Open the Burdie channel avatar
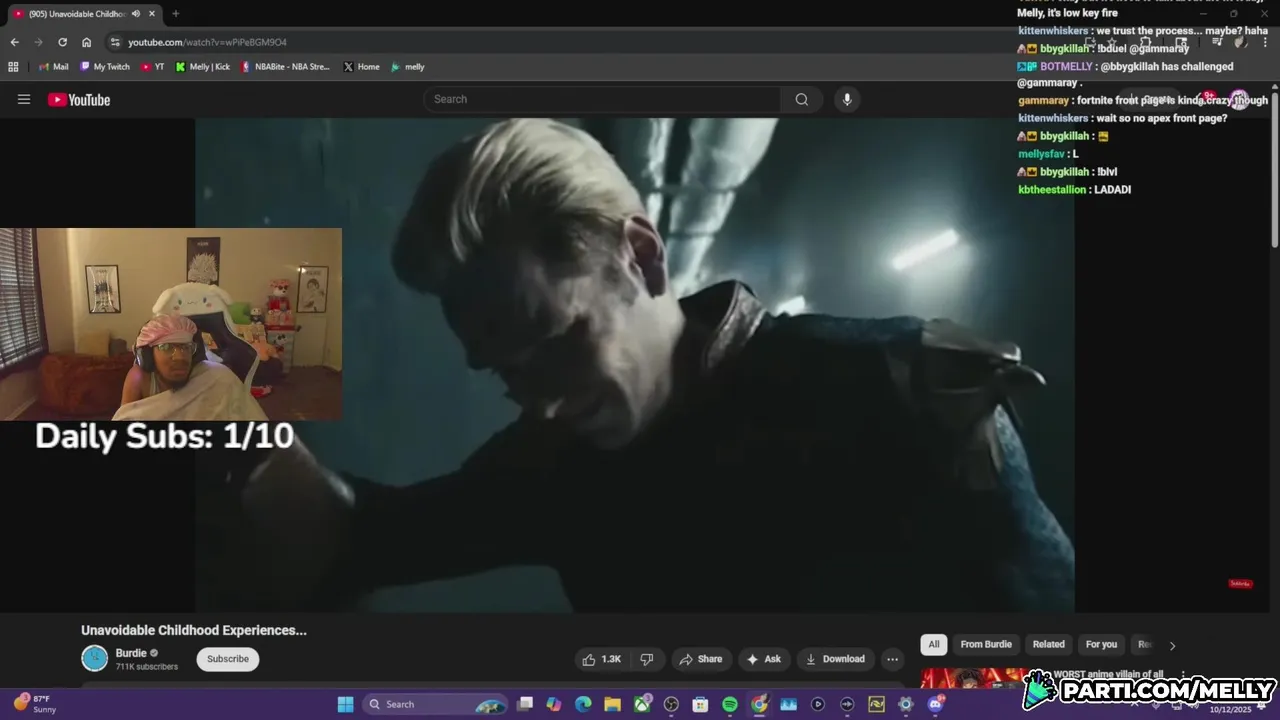This screenshot has height=720, width=1280. coord(94,658)
